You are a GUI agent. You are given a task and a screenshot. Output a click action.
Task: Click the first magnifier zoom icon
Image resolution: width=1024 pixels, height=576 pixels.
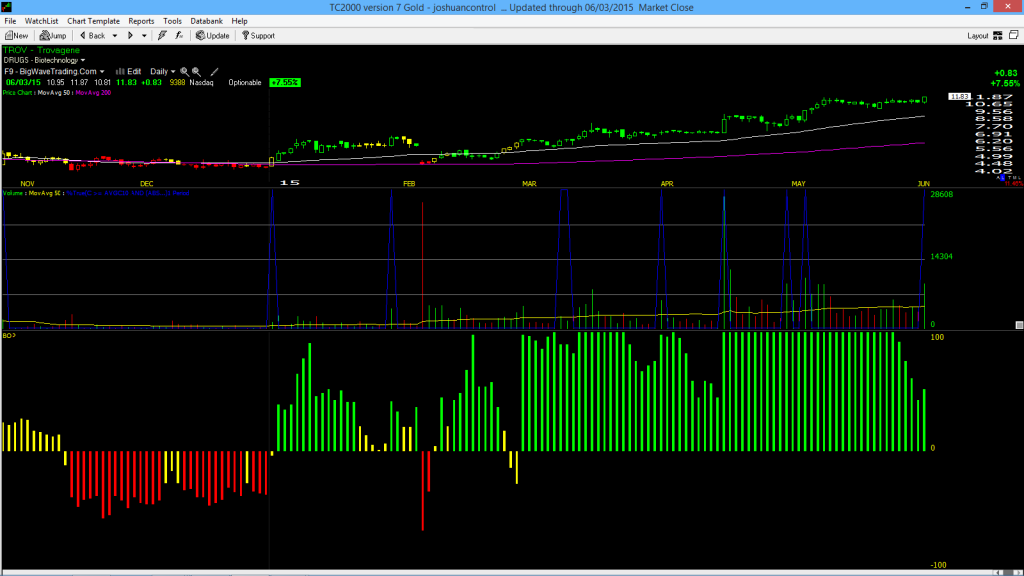184,72
